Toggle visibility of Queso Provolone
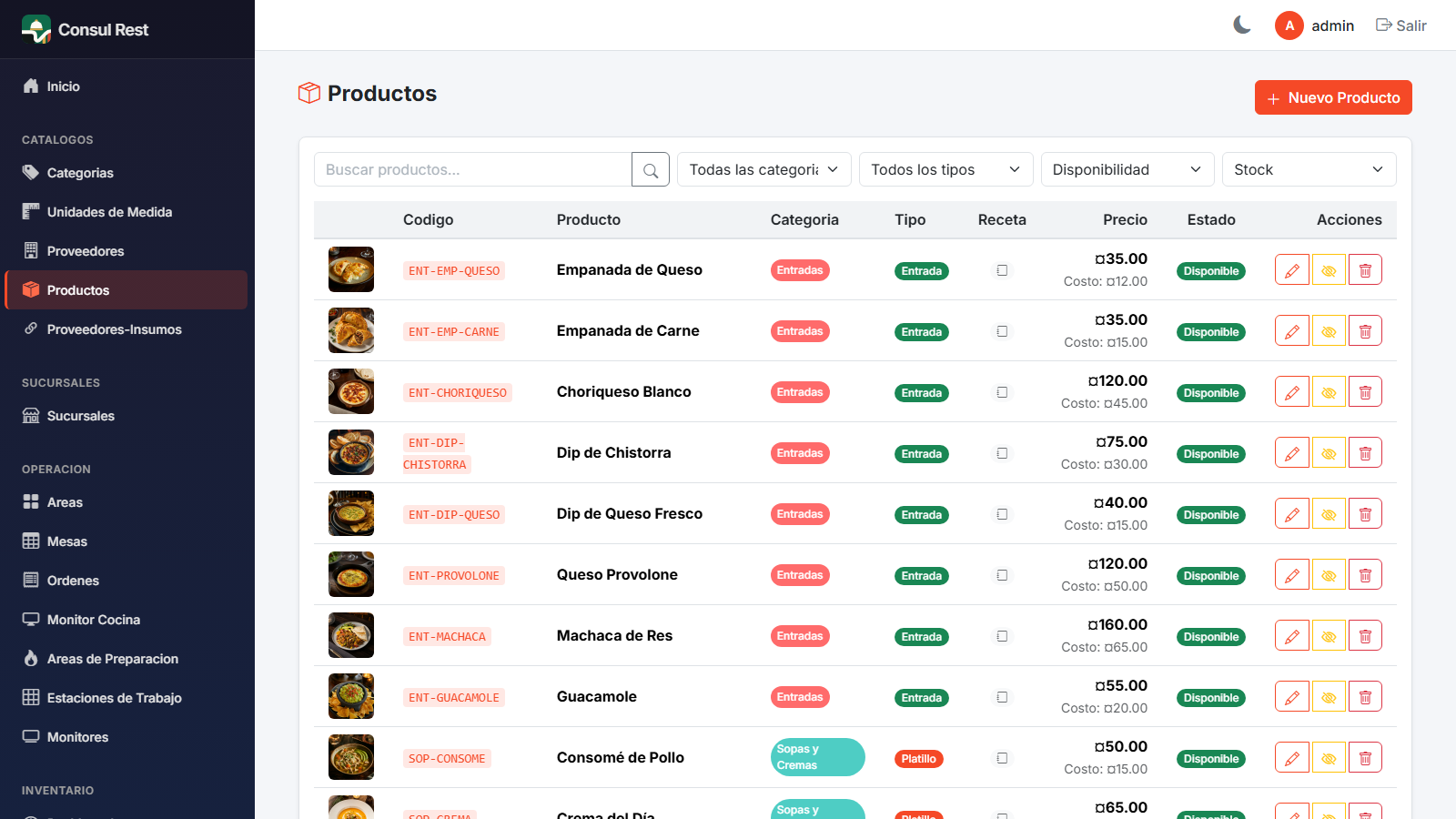1456x819 pixels. click(x=1329, y=575)
